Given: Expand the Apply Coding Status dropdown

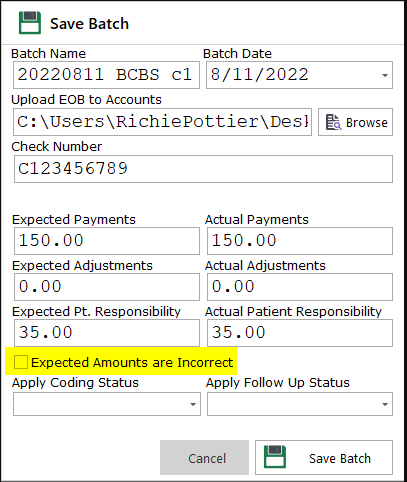Looking at the screenshot, I should pos(193,404).
